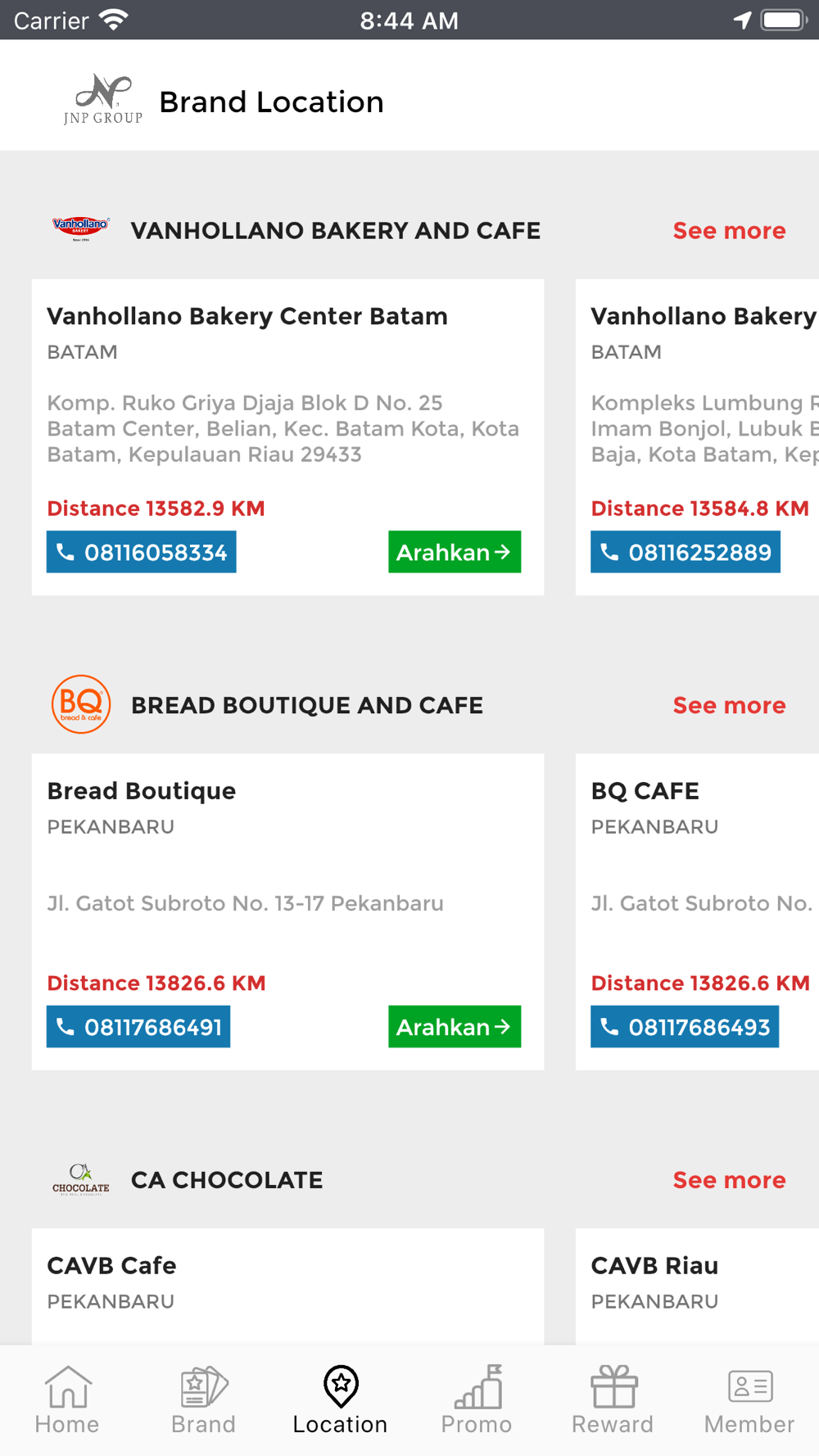The height and width of the screenshot is (1456, 819).
Task: Call second Vanhollano branch at 08116252889
Action: coord(686,552)
